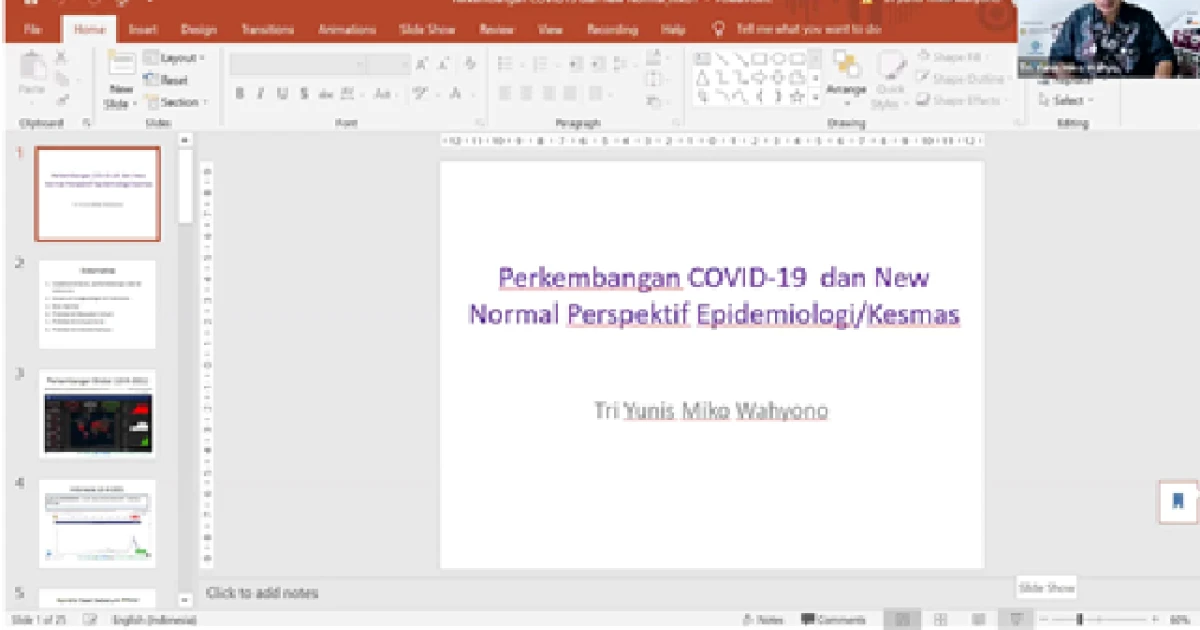Open the Shape Effects dropdown

click(962, 101)
